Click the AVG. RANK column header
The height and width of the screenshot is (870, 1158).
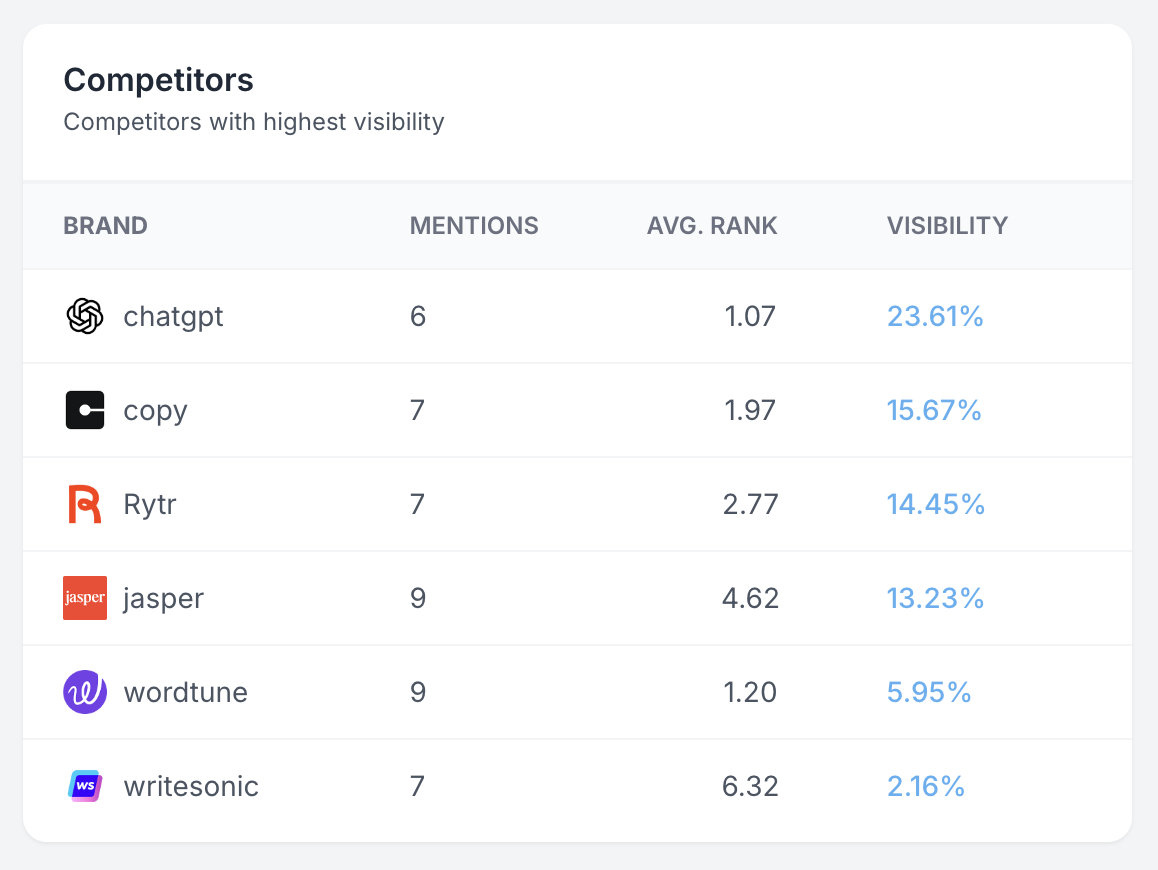(712, 226)
